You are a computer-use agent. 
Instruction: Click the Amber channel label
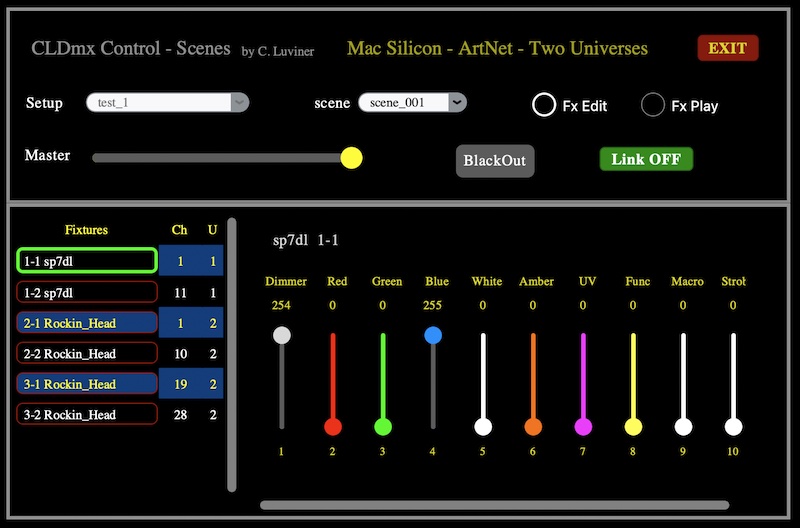[536, 281]
